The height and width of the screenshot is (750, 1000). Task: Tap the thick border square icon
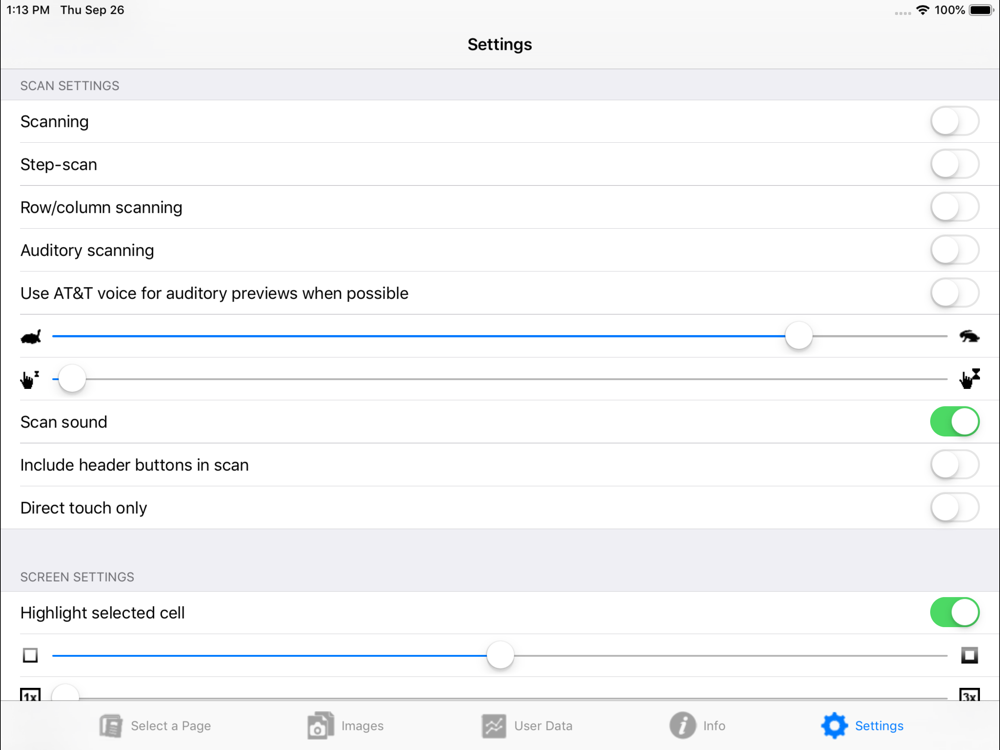point(969,655)
